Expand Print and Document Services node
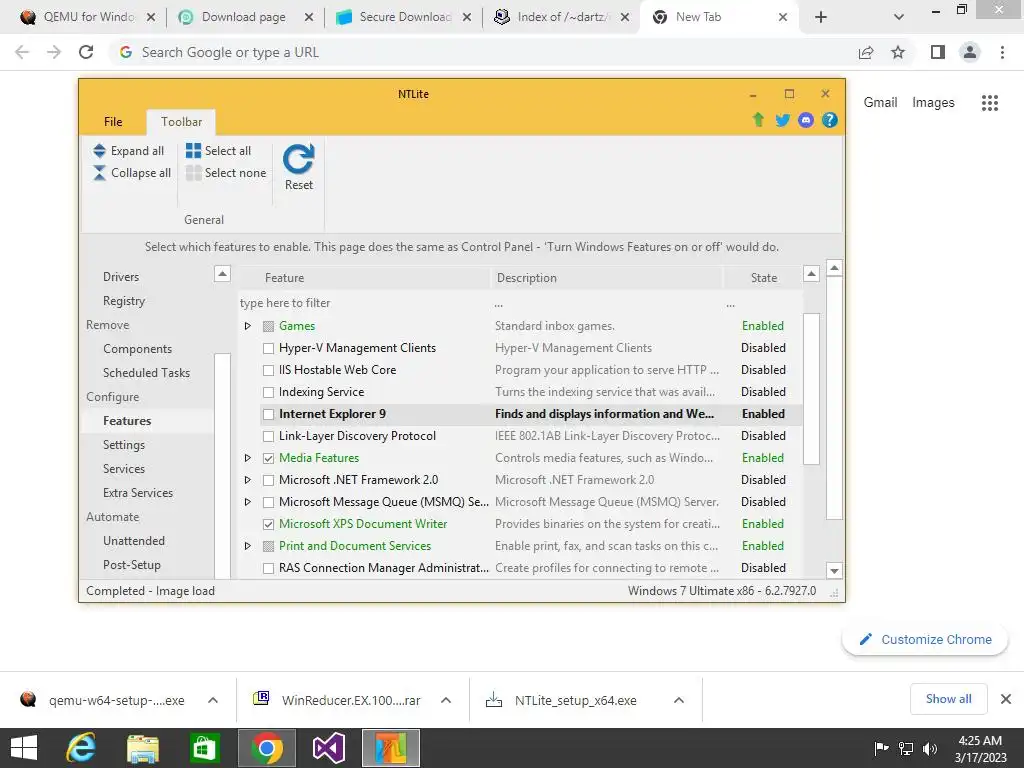Image resolution: width=1024 pixels, height=768 pixels. click(248, 546)
